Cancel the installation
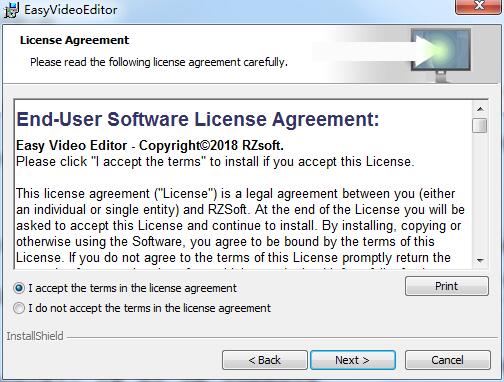 pos(447,360)
